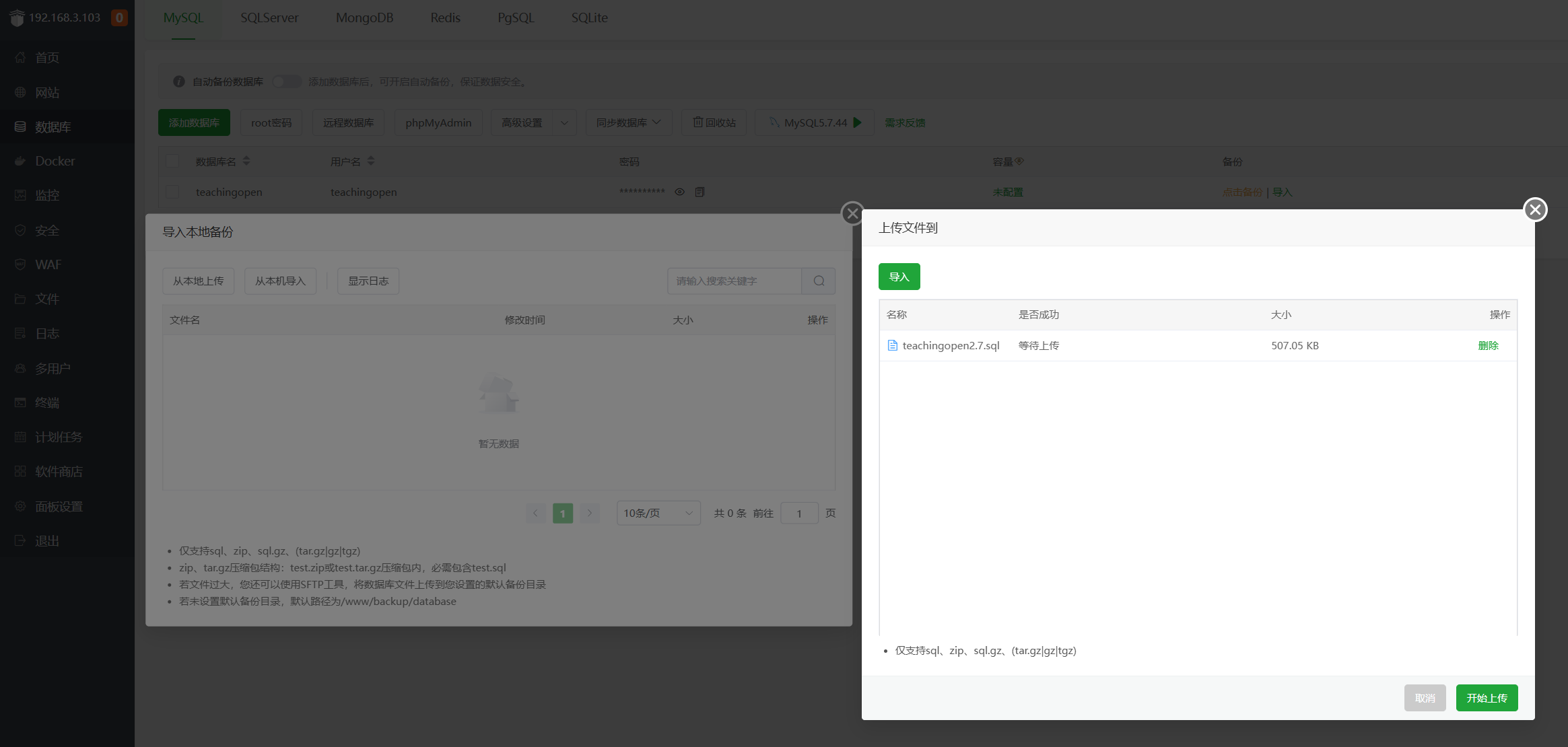
Task: Click the teachingopen2.7.sql file icon
Action: coord(893,345)
